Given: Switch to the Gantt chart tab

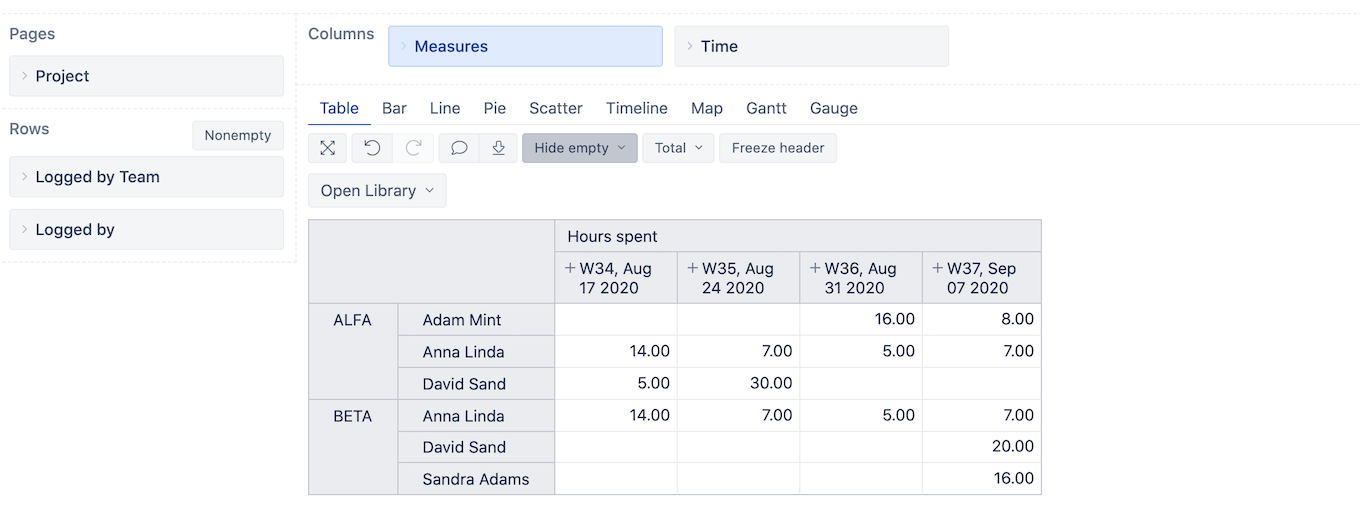Looking at the screenshot, I should coord(766,108).
